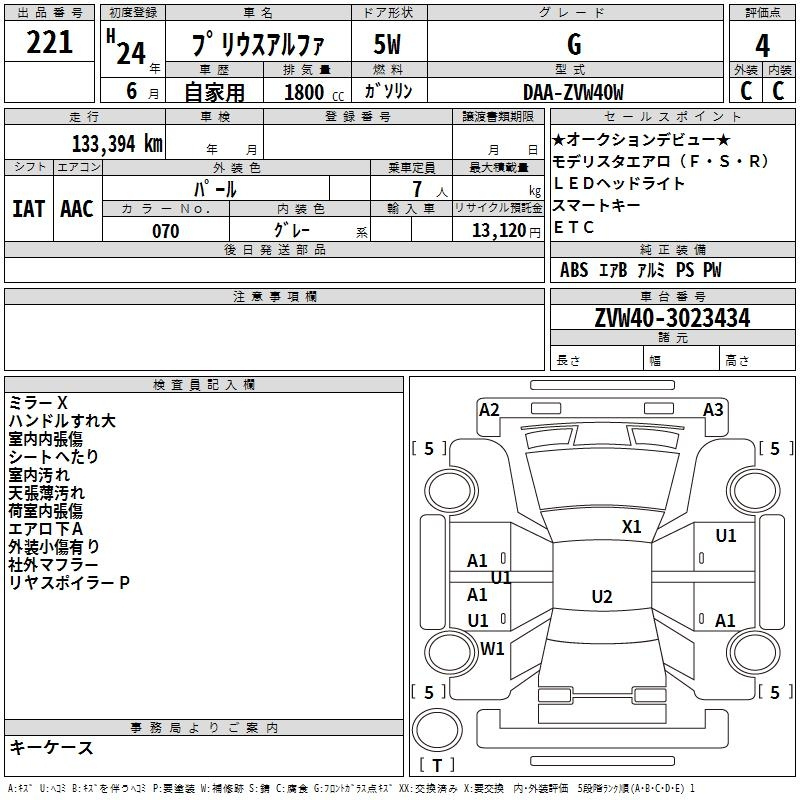Select the "長さ" dimension label
The width and height of the screenshot is (800, 800).
[x=568, y=361]
